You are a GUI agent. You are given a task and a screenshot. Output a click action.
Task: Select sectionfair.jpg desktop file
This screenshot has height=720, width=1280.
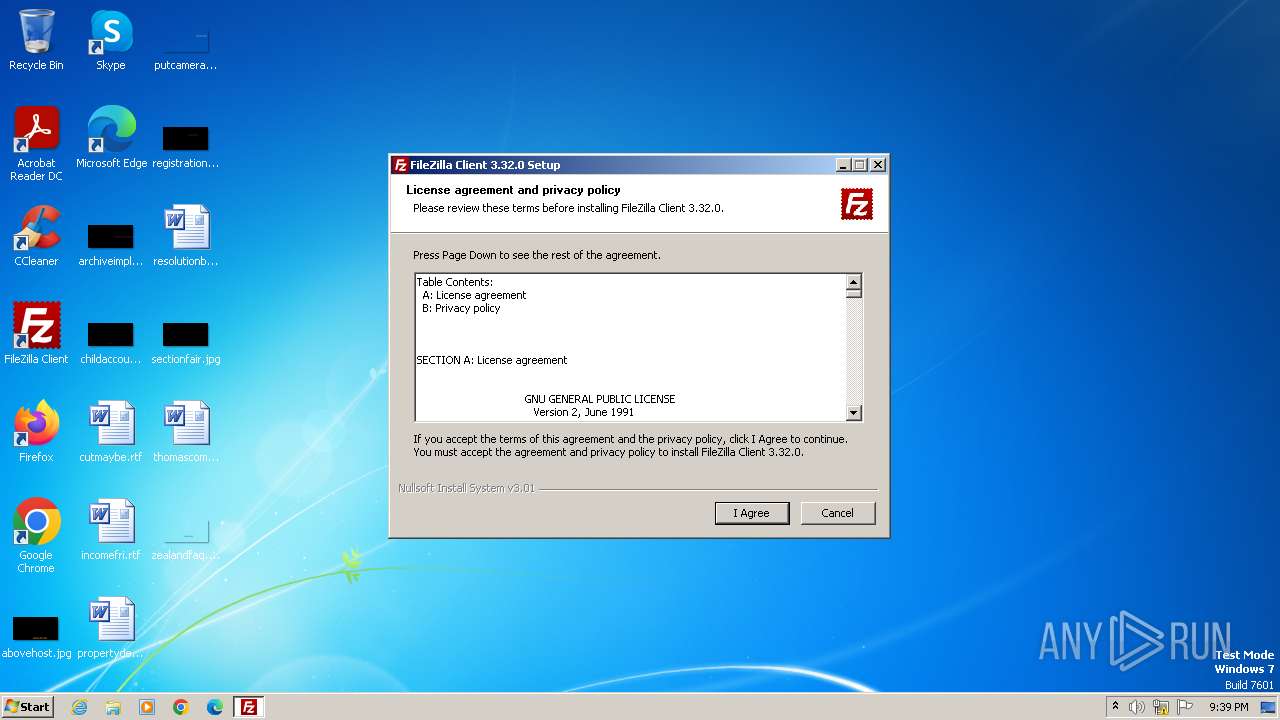[x=186, y=340]
